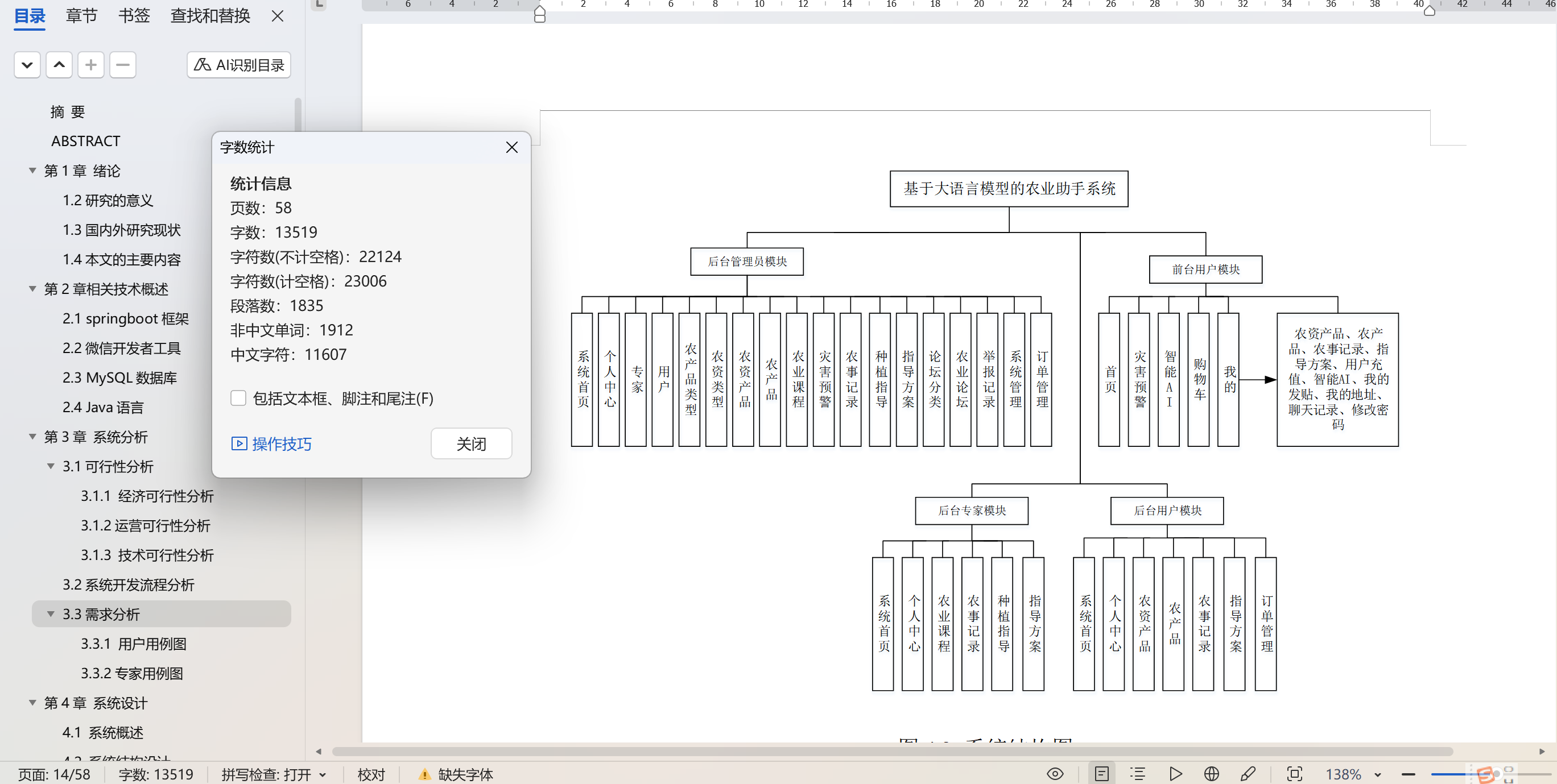Jump to 3.3.2 专家用例图 heading
Image resolution: width=1557 pixels, height=784 pixels.
(x=132, y=673)
